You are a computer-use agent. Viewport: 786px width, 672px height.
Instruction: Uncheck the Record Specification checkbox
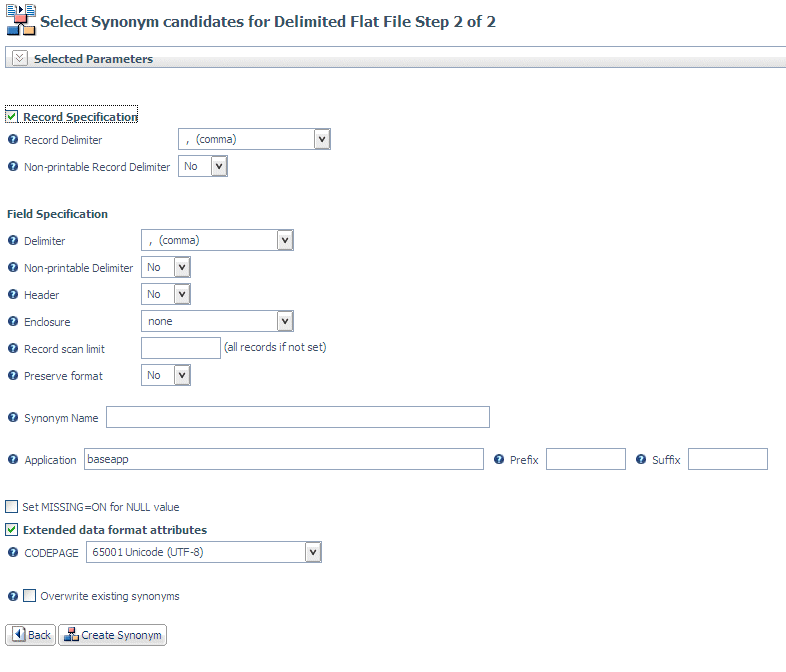tap(12, 116)
